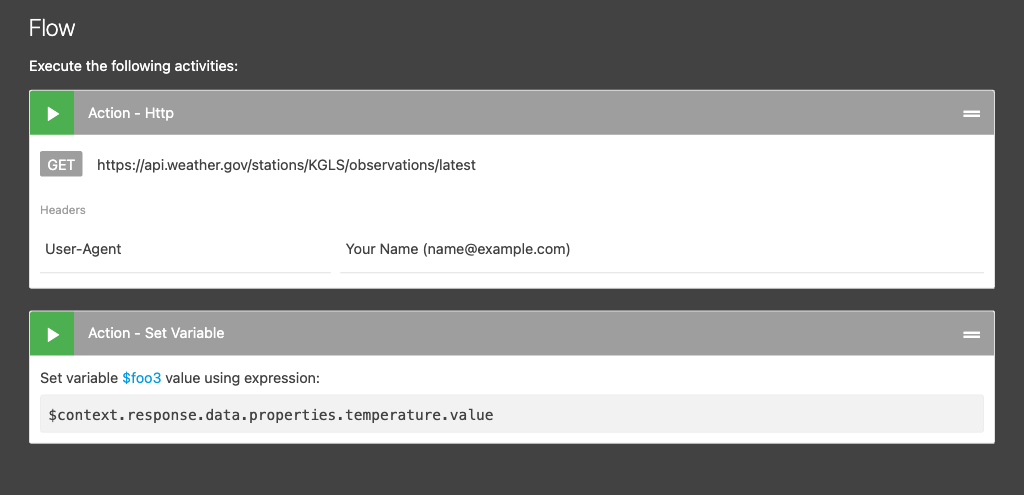The width and height of the screenshot is (1024, 495).
Task: Click the "Action - Http" title text
Action: pyautogui.click(x=131, y=113)
